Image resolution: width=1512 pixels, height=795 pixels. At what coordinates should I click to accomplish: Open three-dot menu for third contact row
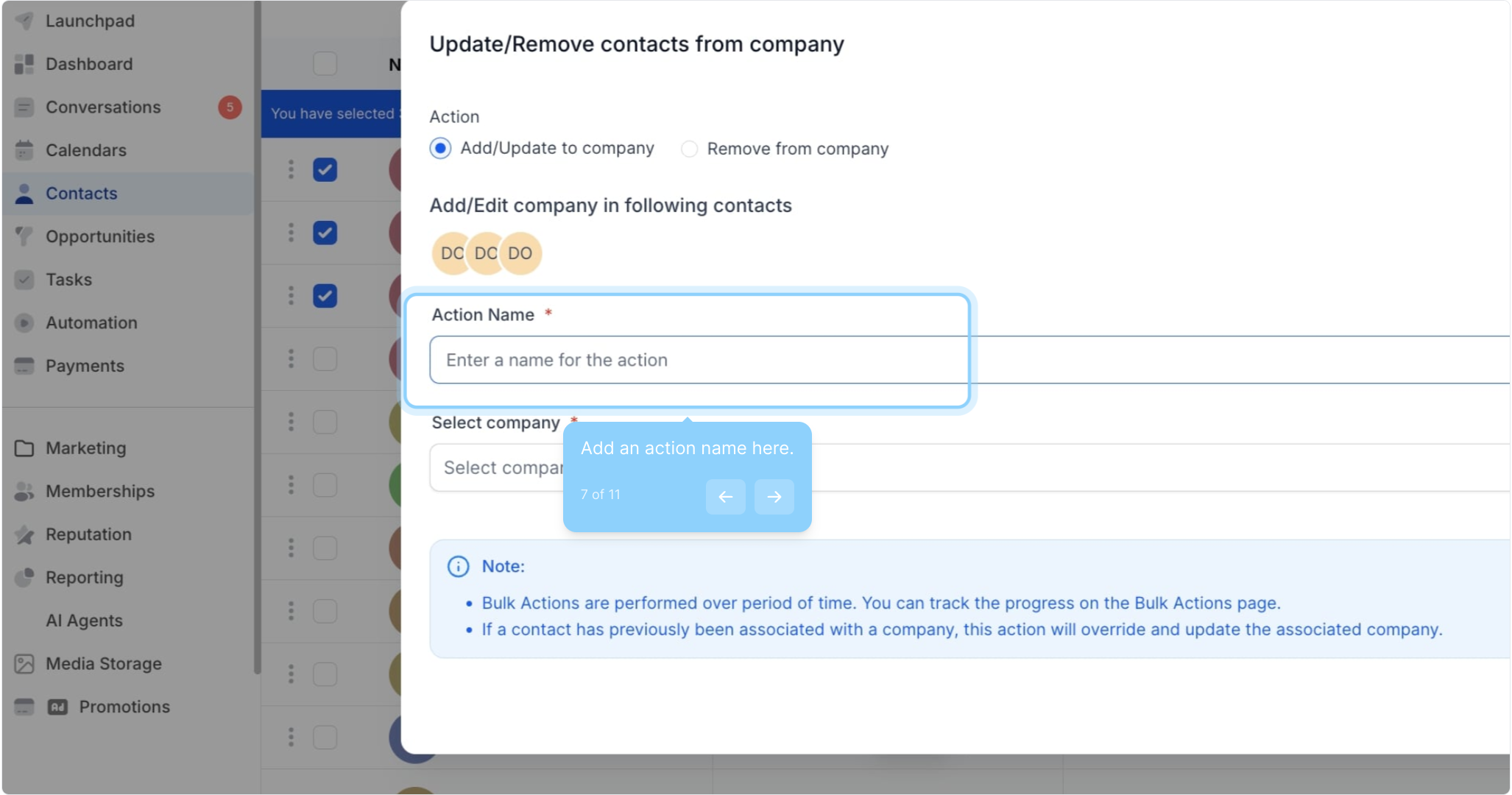(x=291, y=296)
